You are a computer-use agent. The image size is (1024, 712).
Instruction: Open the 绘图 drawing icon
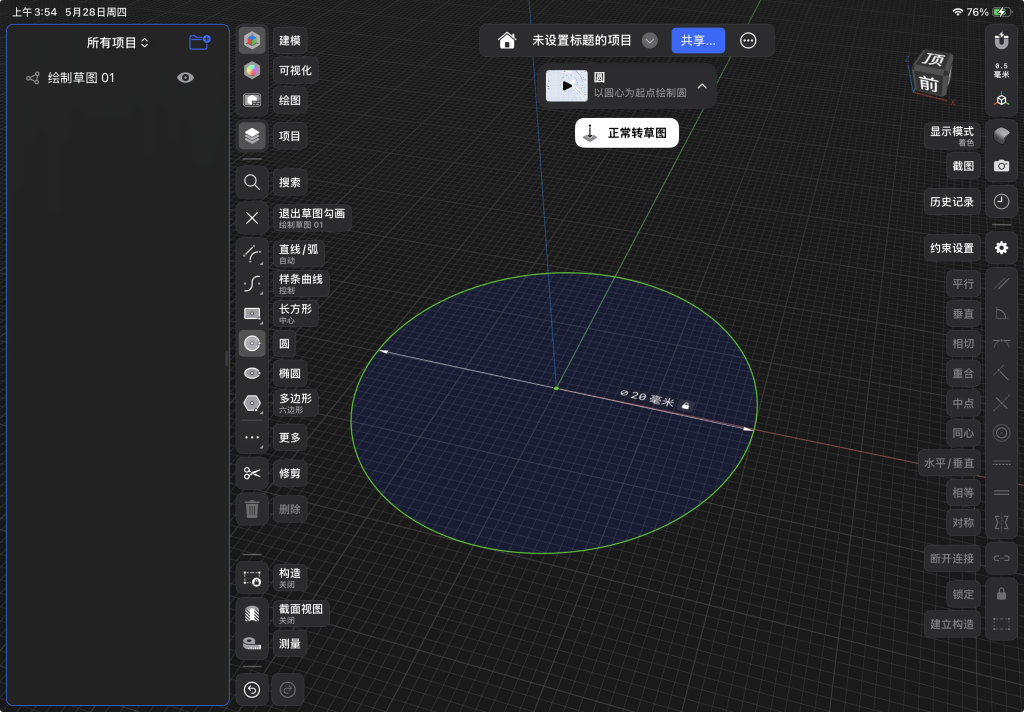pos(252,100)
